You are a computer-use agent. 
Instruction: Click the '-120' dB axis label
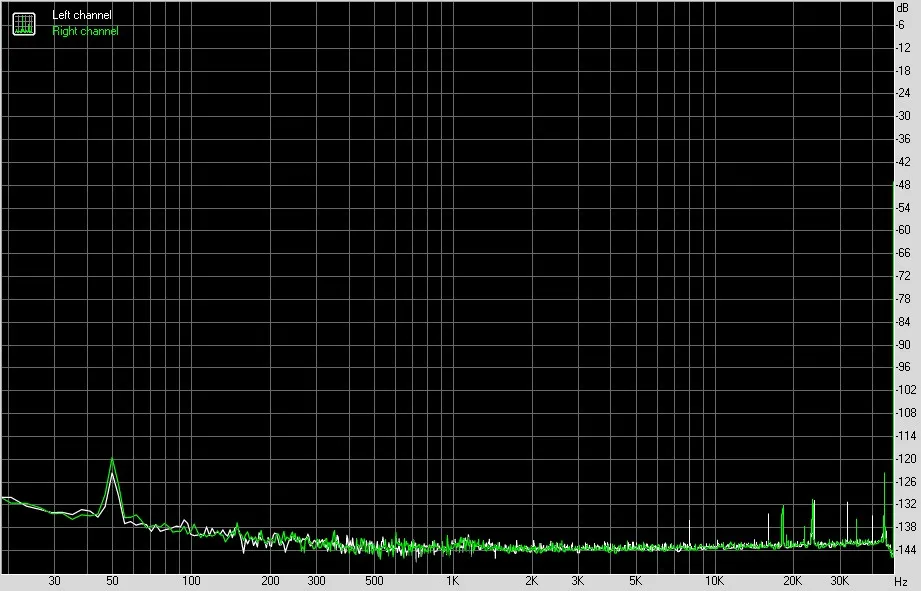pyautogui.click(x=905, y=459)
